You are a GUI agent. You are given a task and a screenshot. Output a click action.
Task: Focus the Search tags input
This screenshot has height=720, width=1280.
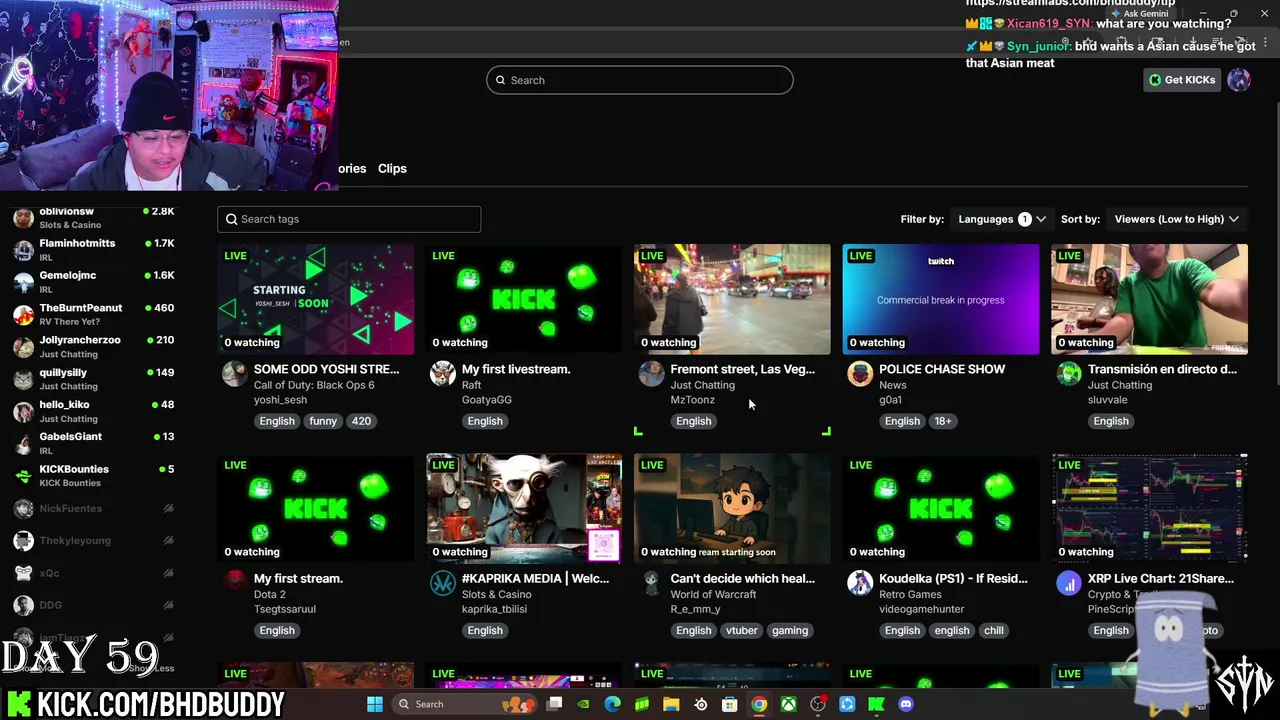(x=349, y=219)
